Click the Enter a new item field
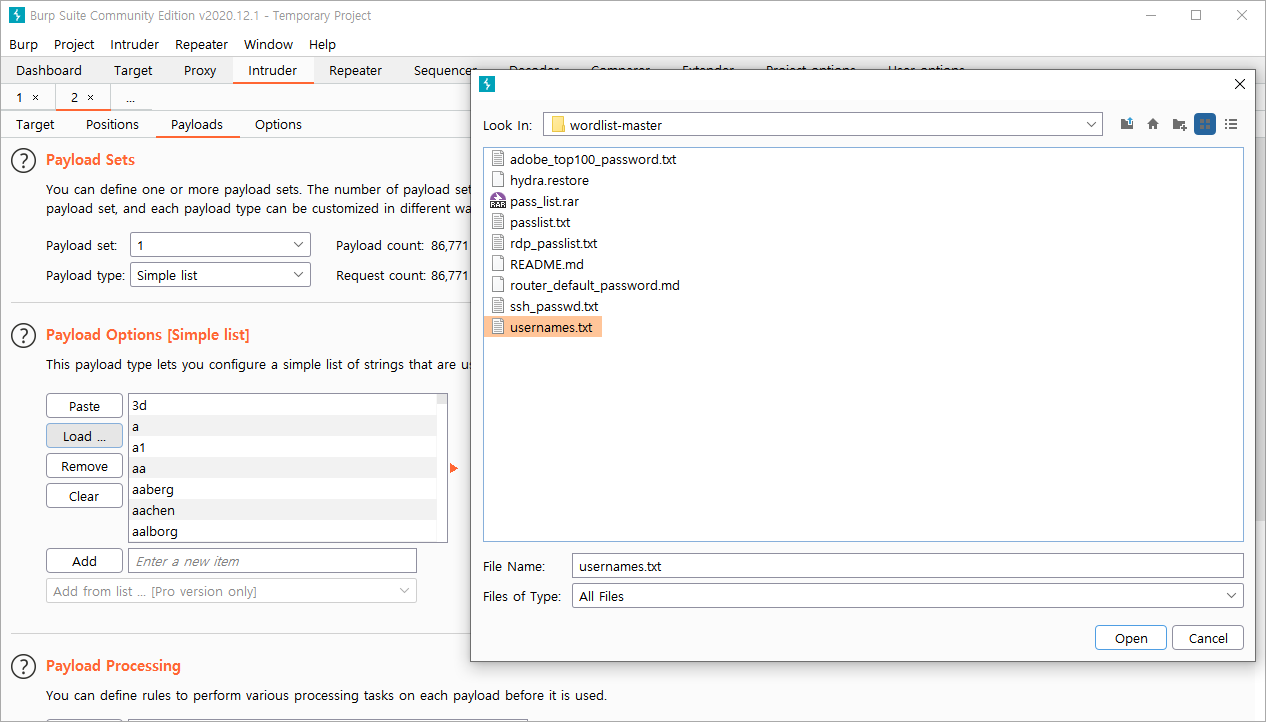Viewport: 1266px width, 722px height. click(272, 561)
